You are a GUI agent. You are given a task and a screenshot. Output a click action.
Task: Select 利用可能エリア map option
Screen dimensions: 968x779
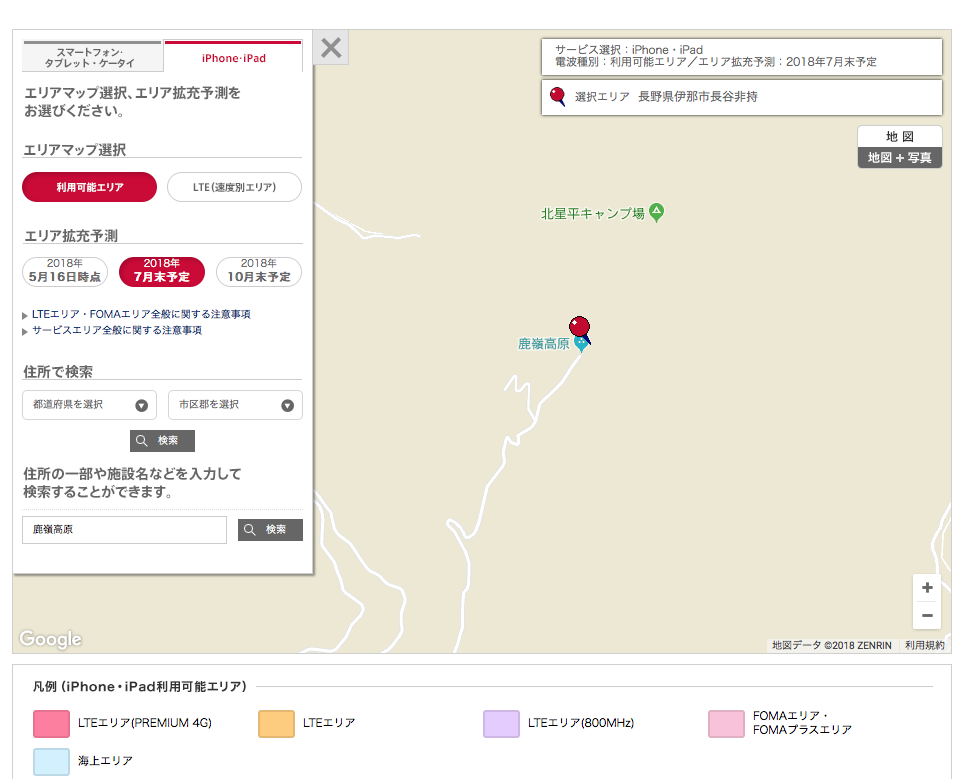point(90,187)
